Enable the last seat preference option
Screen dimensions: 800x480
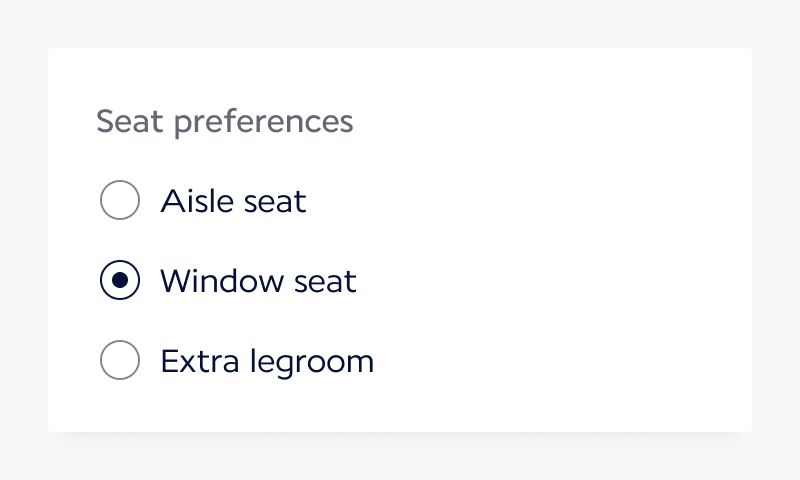click(x=120, y=360)
